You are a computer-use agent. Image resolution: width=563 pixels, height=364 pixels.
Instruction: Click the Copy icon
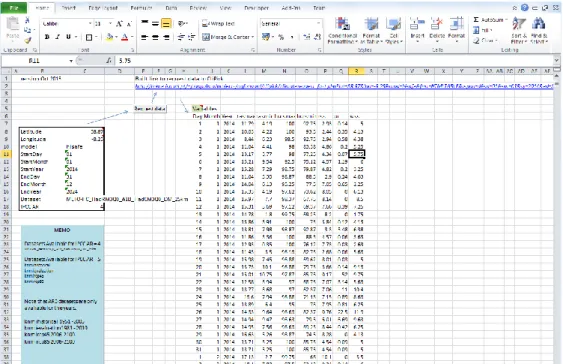pyautogui.click(x=27, y=30)
